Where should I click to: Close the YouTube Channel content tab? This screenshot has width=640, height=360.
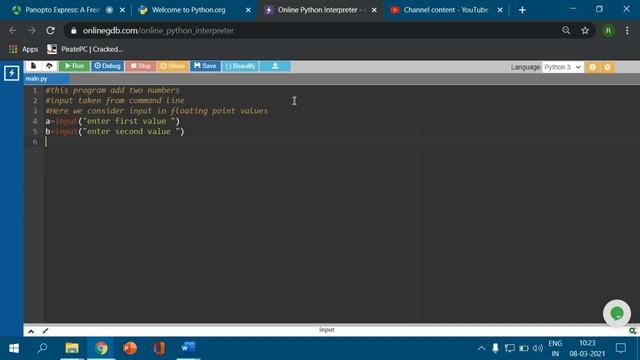[x=500, y=10]
